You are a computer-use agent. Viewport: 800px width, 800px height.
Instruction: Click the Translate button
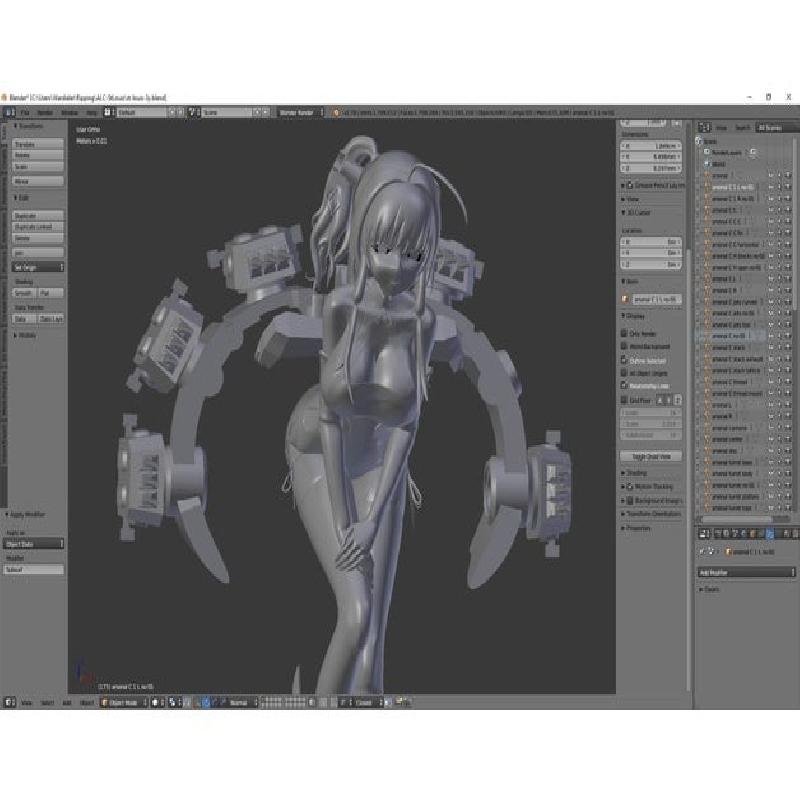tap(38, 144)
